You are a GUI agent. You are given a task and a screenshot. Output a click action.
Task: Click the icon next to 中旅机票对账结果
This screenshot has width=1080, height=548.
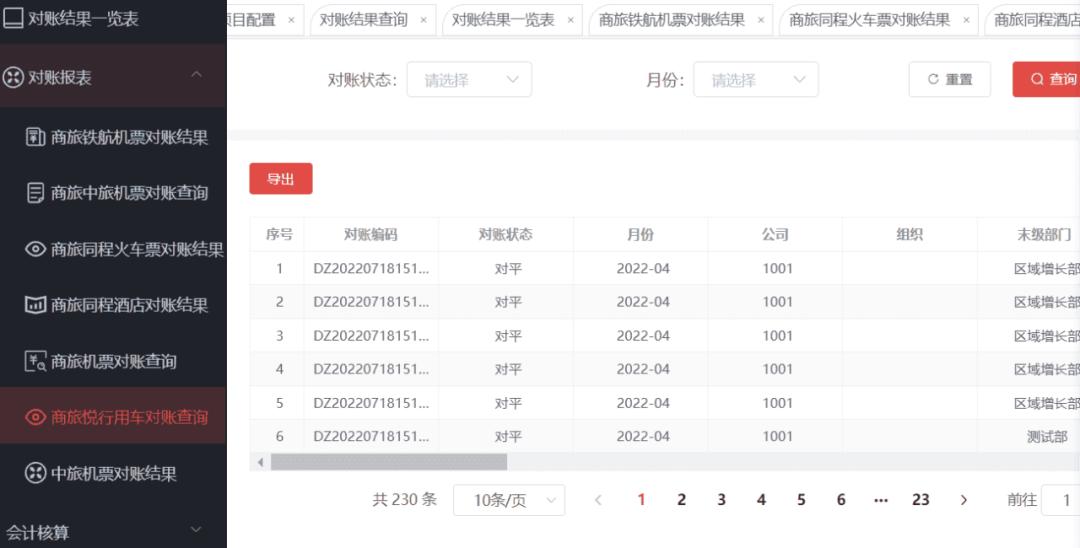[35, 473]
